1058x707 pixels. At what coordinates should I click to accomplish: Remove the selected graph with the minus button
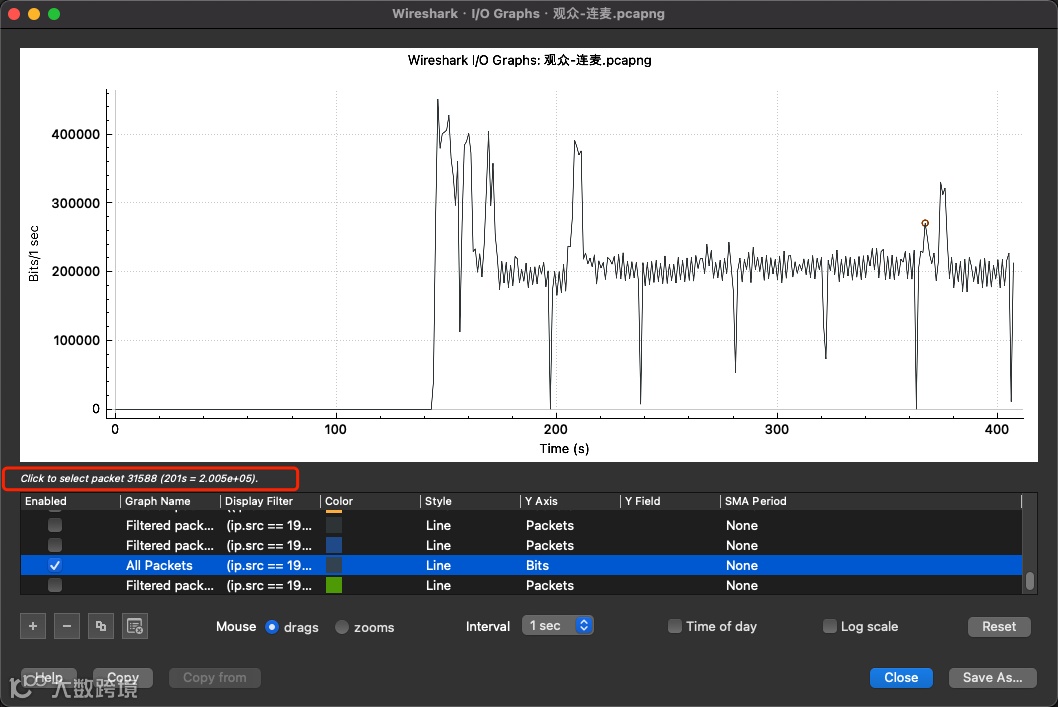pyautogui.click(x=67, y=626)
